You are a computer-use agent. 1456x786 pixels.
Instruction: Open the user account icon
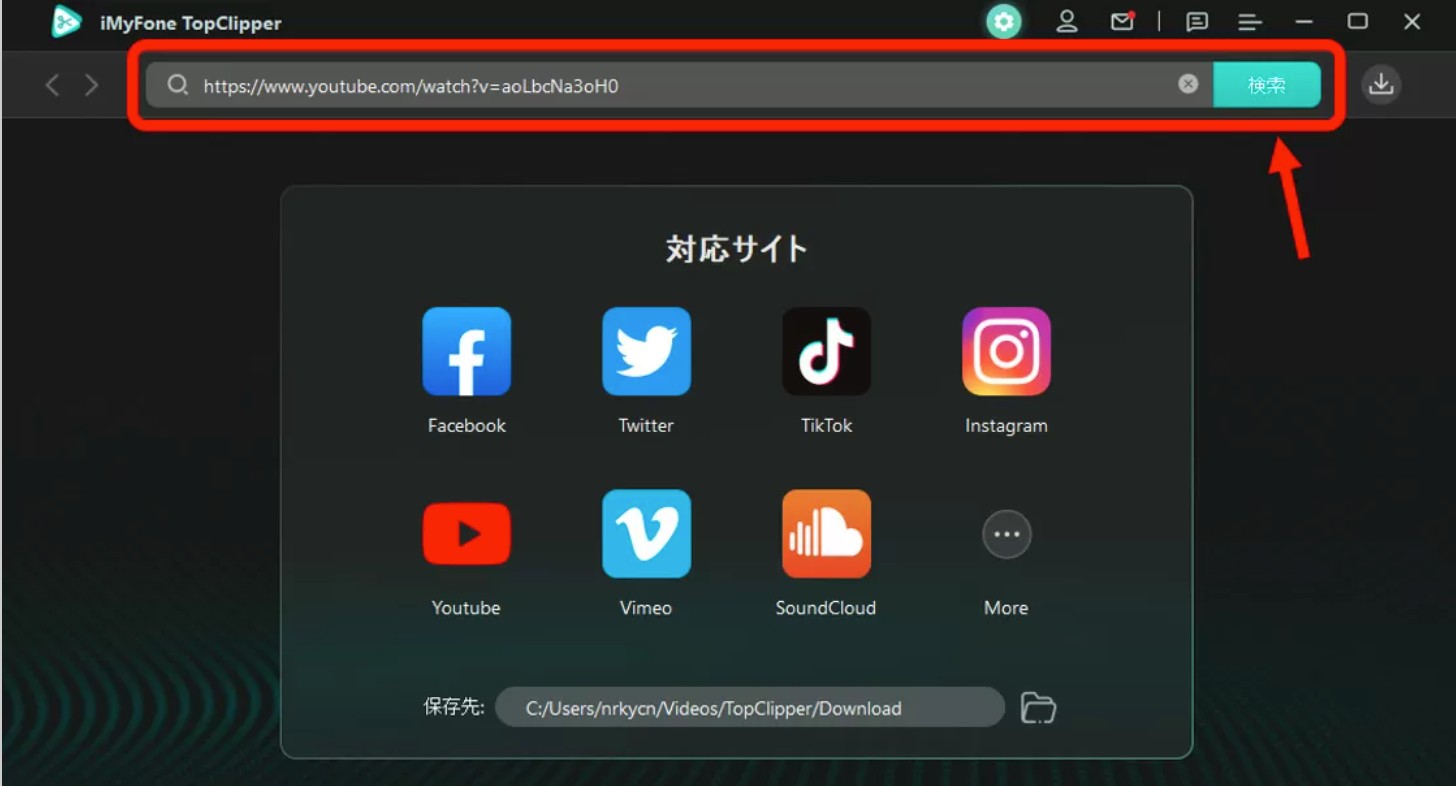(1067, 21)
